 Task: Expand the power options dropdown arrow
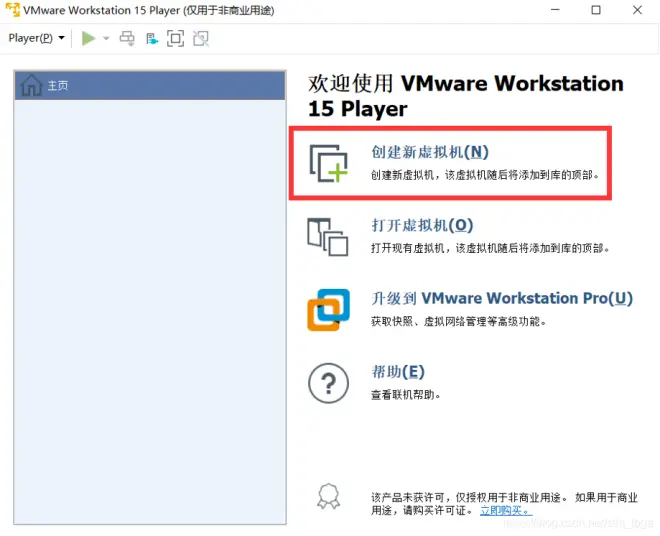tap(106, 38)
